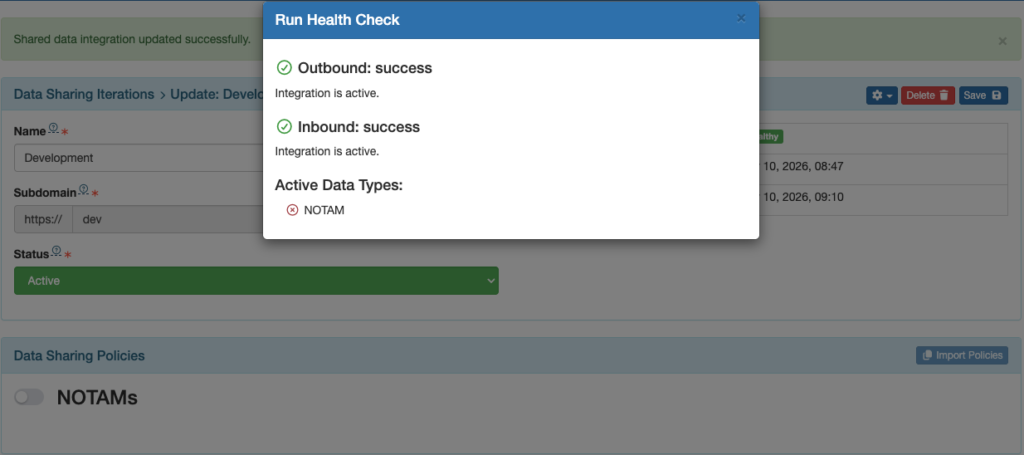Click the Import Policies button
This screenshot has height=455, width=1024.
coord(961,355)
